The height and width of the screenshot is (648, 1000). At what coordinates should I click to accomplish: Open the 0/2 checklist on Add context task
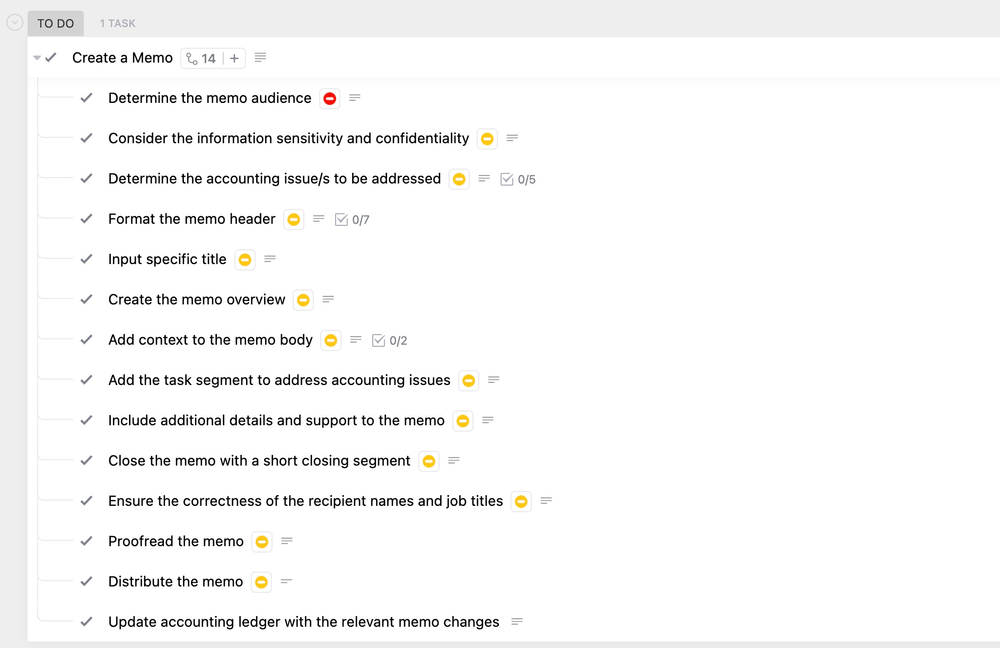point(389,340)
